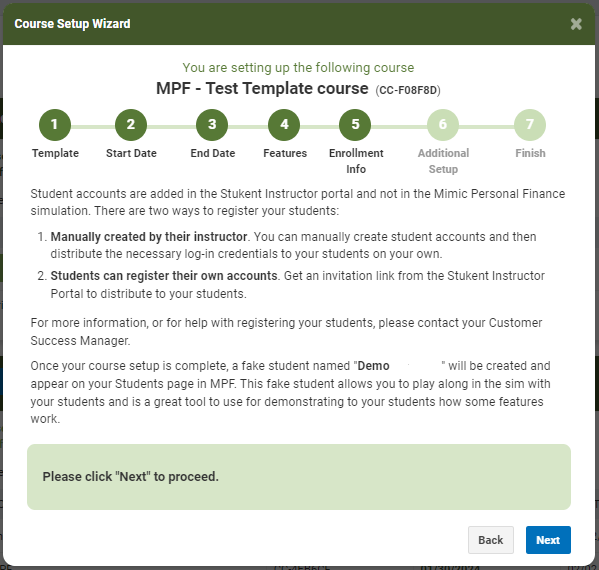This screenshot has height=570, width=599.
Task: Select the faded step 6 circle
Action: (x=443, y=125)
